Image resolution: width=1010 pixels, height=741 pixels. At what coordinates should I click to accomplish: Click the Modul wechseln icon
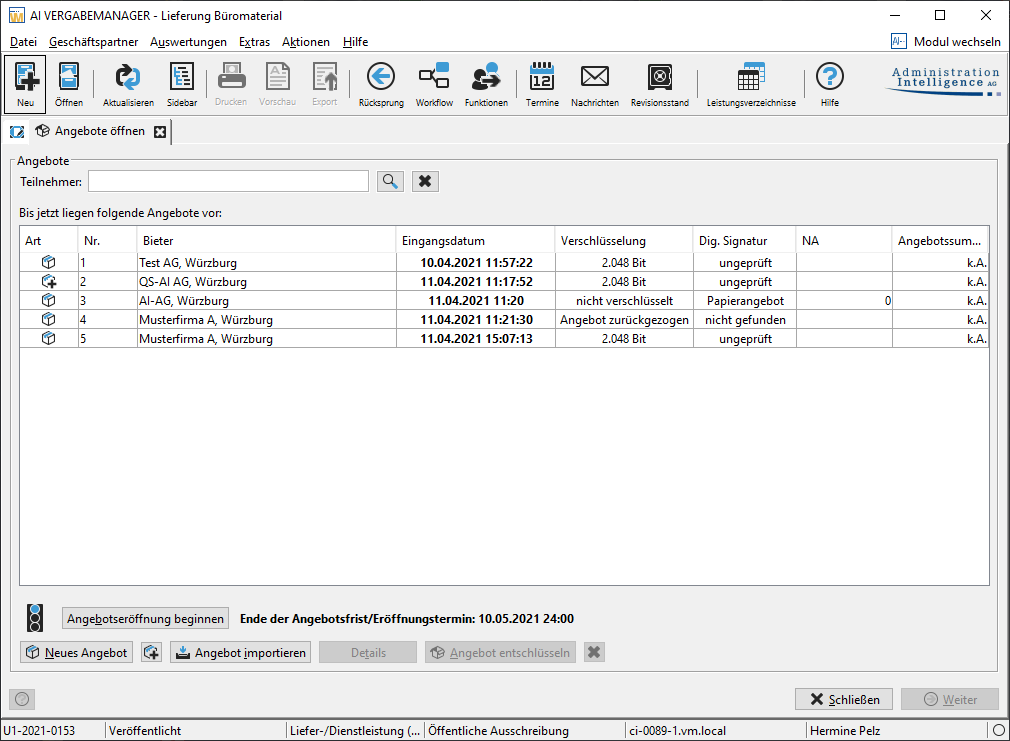[899, 41]
